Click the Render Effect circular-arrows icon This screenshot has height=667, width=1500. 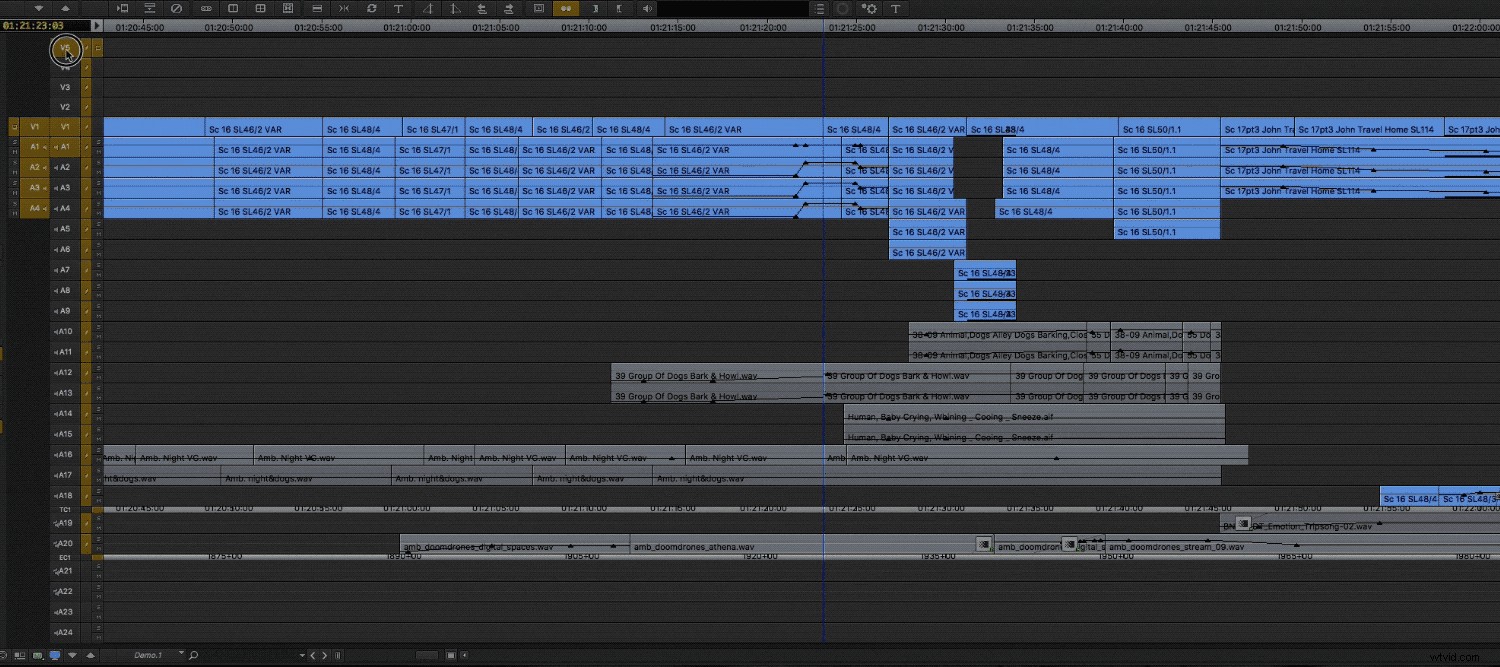pos(372,8)
